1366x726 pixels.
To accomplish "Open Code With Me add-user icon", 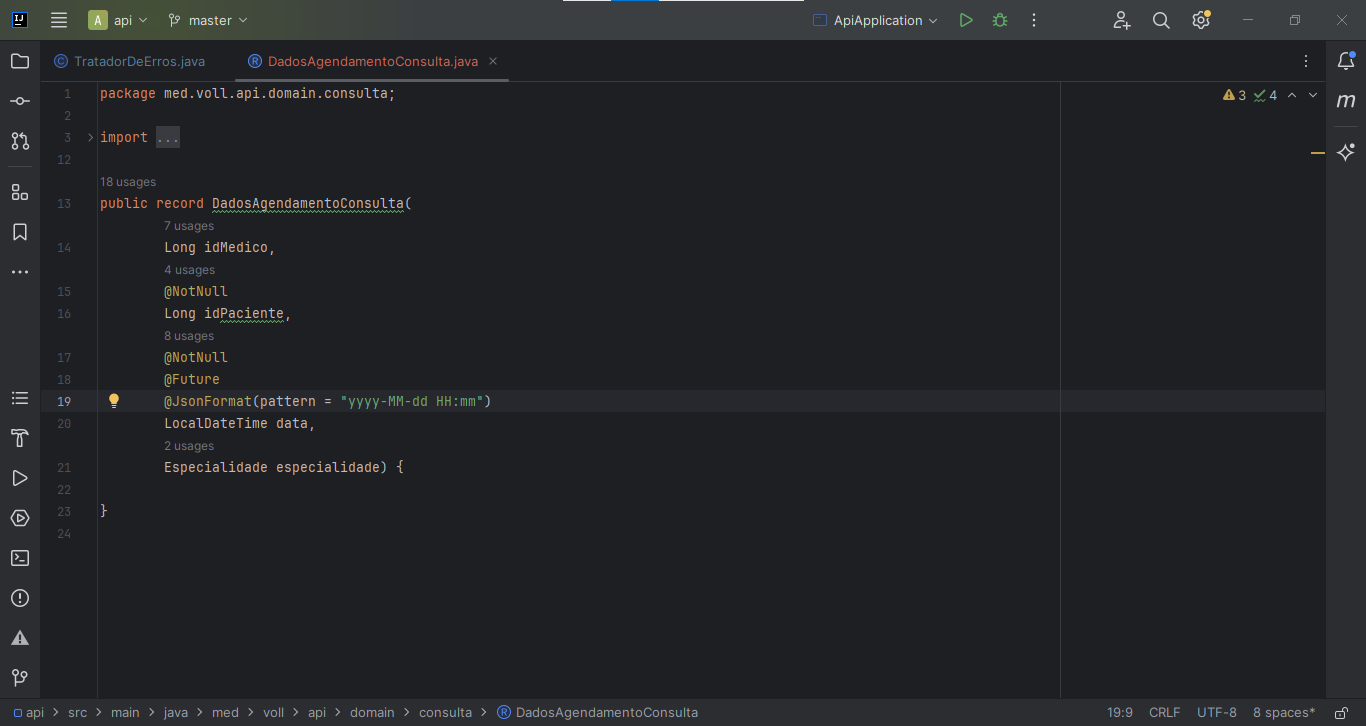I will point(1121,20).
